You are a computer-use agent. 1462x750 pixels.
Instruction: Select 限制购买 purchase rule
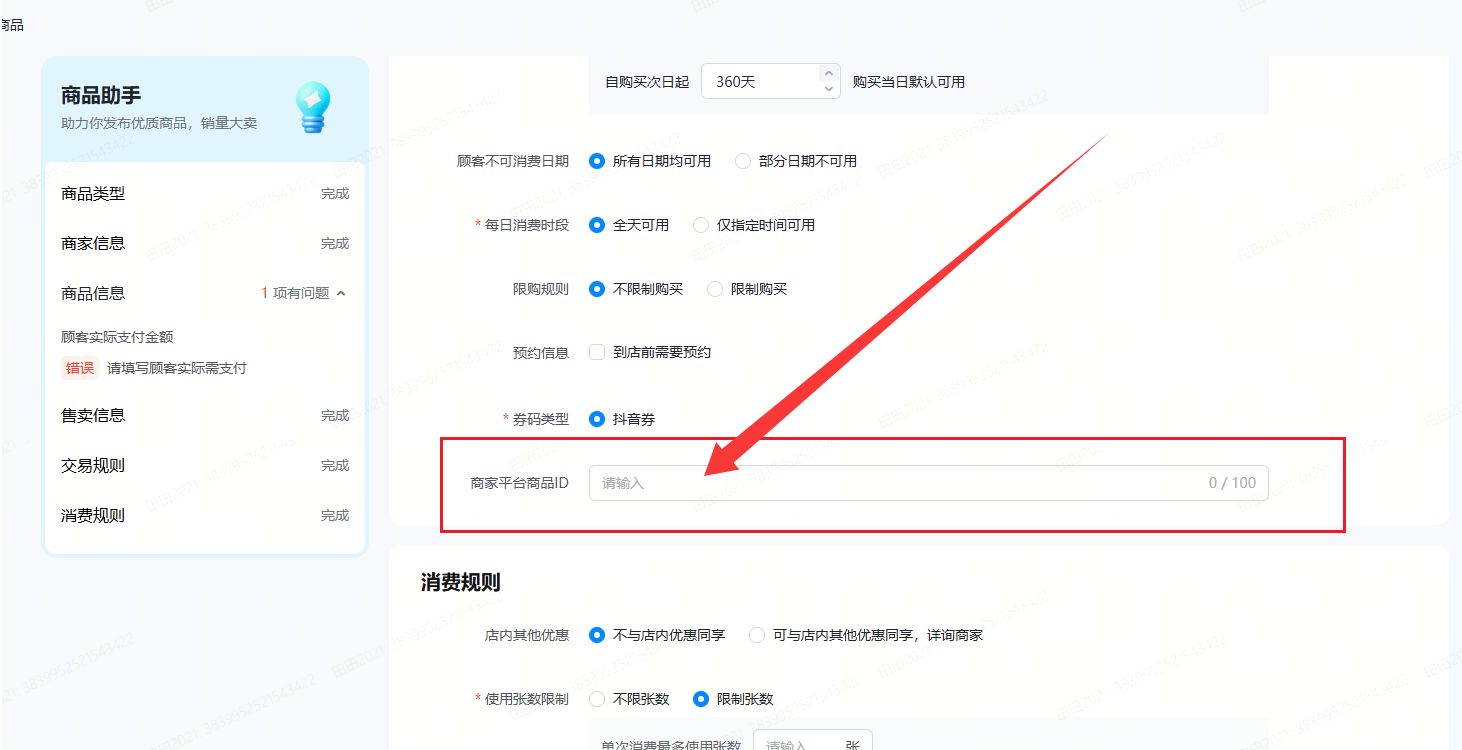click(x=715, y=289)
